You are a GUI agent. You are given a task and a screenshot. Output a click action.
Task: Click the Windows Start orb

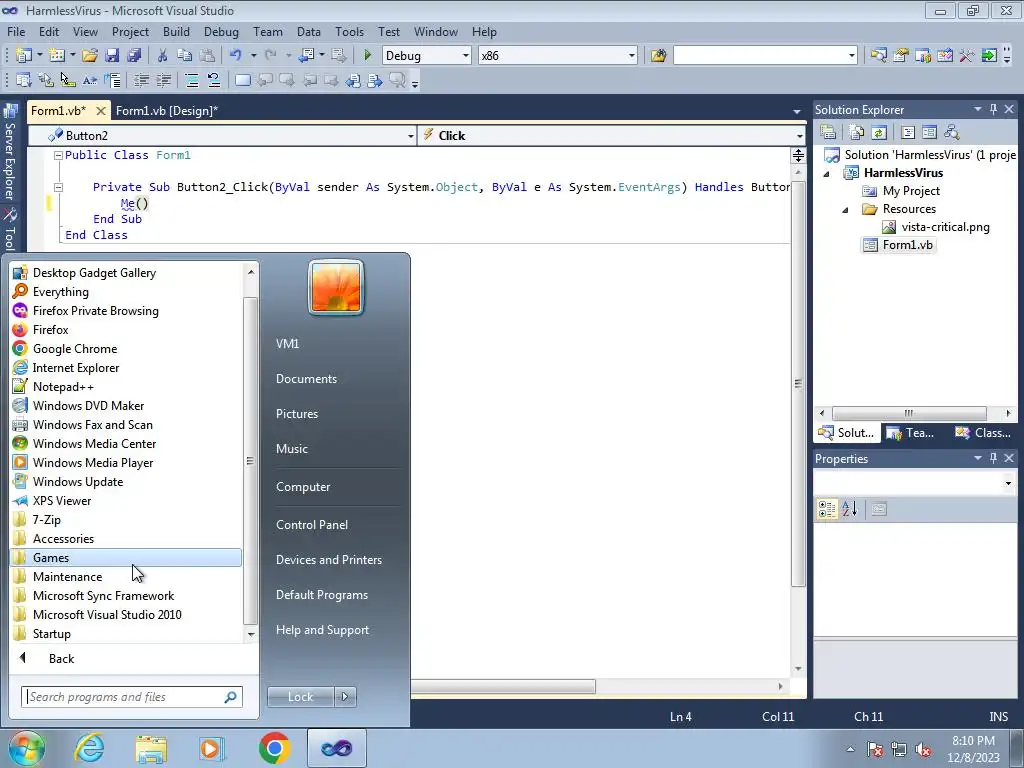(x=26, y=748)
